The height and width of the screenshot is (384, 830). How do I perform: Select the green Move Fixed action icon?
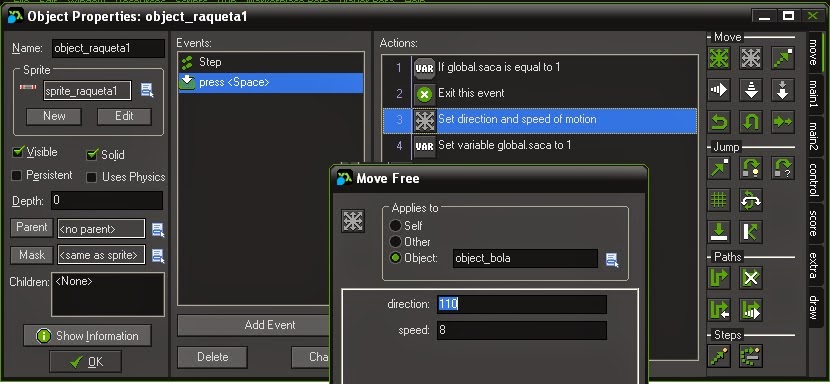[x=719, y=58]
